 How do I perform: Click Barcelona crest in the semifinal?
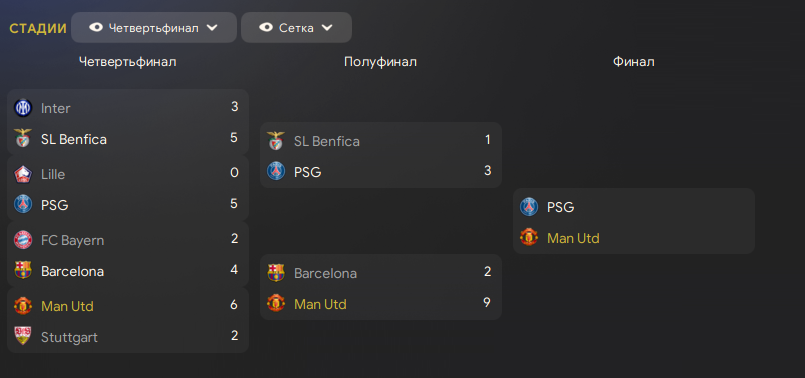tap(276, 273)
